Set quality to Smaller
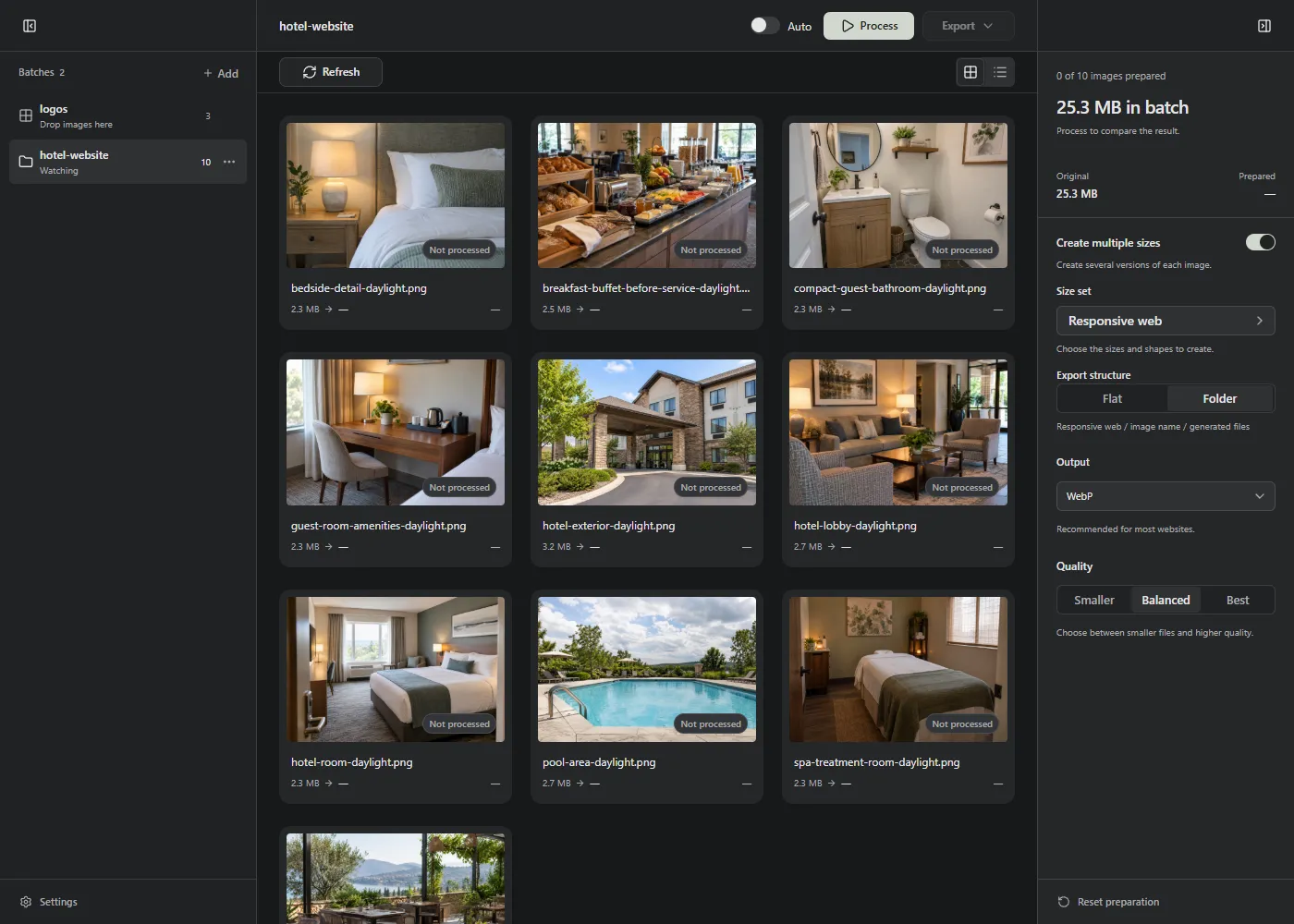The image size is (1294, 924). pos(1094,600)
